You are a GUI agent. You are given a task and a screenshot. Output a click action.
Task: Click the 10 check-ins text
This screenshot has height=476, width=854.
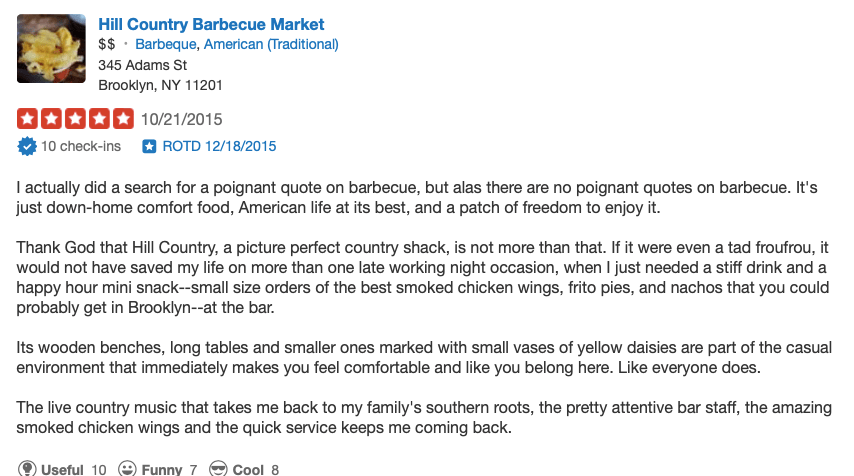click(81, 146)
